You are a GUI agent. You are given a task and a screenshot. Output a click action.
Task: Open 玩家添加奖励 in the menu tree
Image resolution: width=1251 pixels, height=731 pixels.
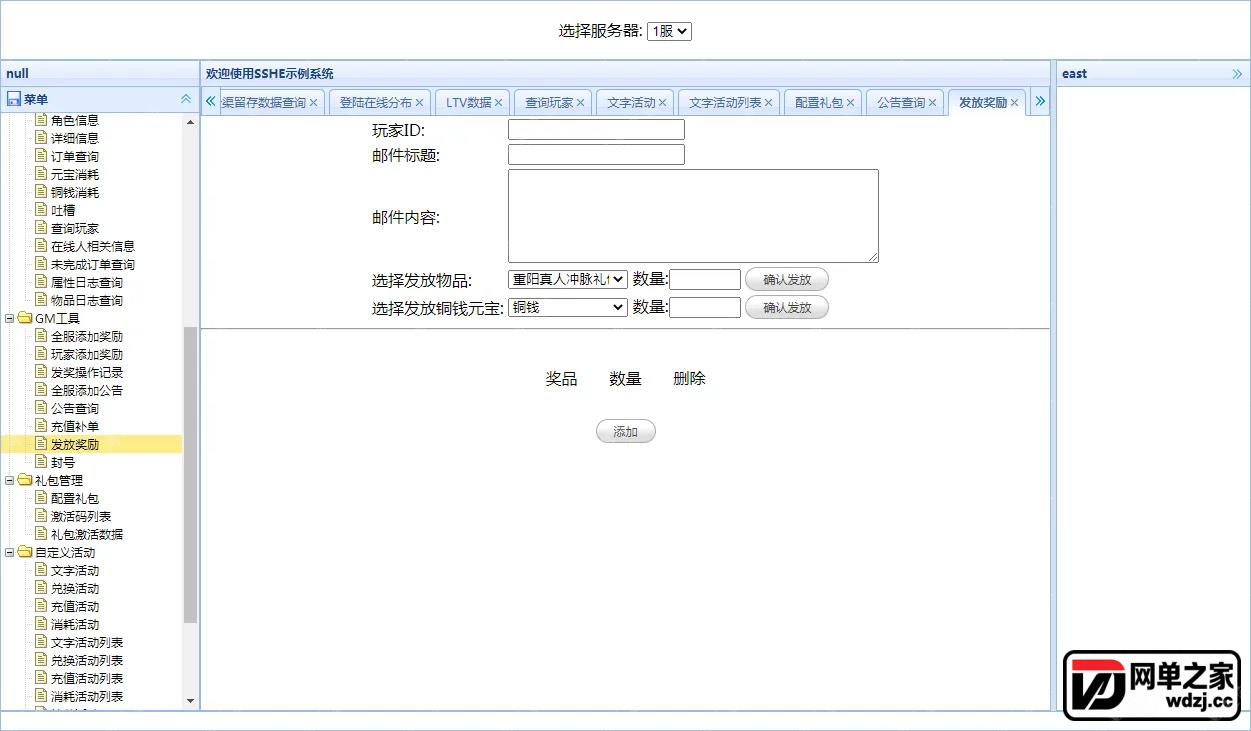point(87,354)
